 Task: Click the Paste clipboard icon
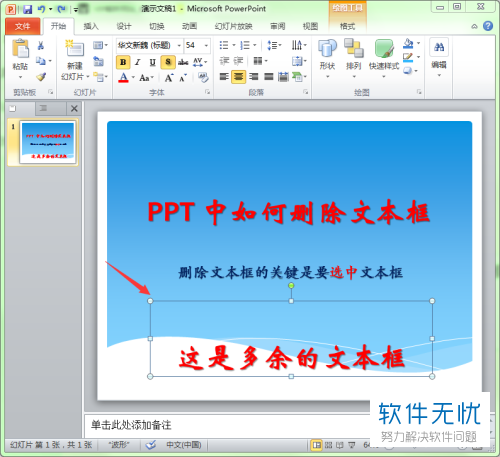pyautogui.click(x=20, y=49)
